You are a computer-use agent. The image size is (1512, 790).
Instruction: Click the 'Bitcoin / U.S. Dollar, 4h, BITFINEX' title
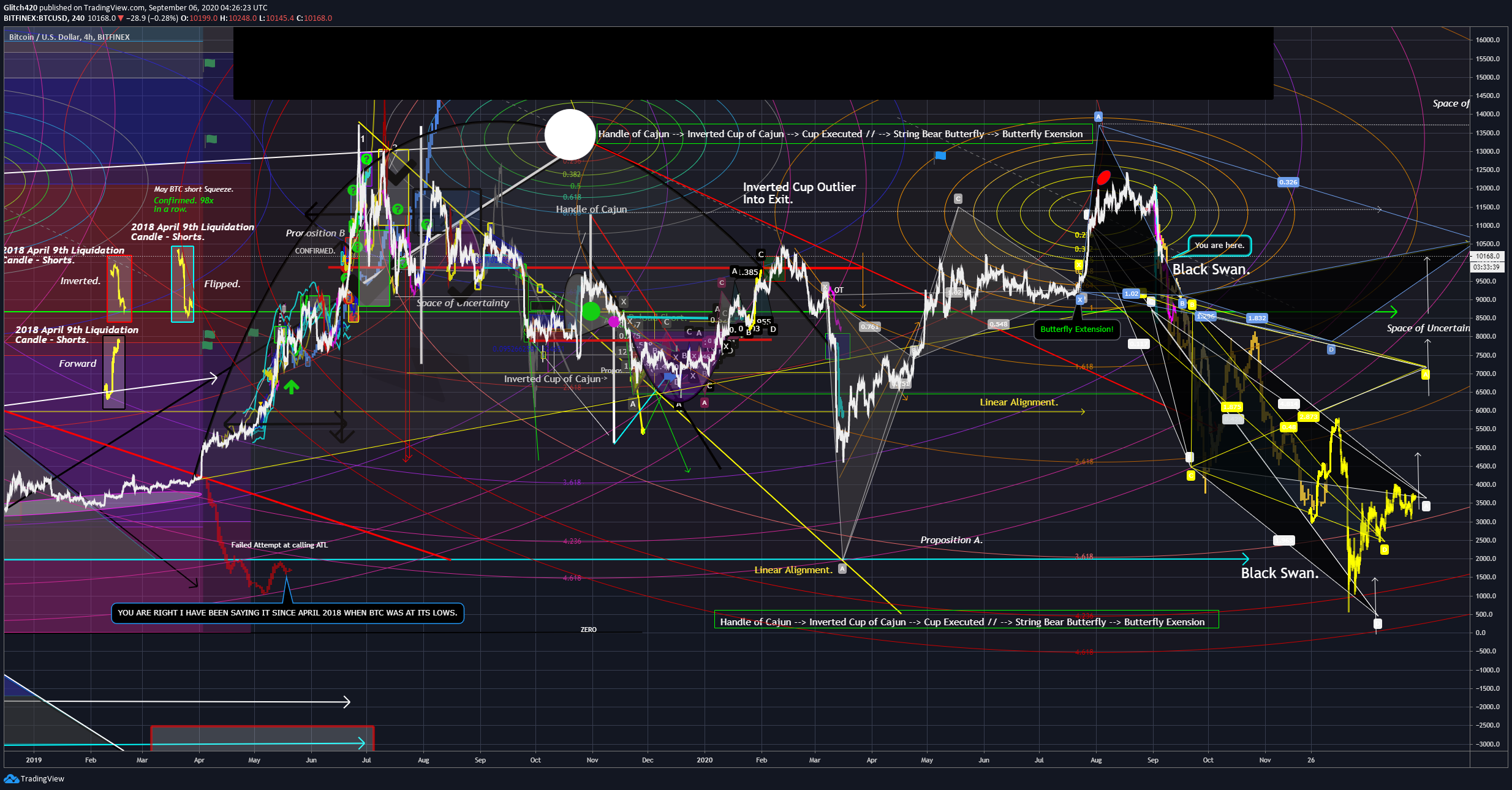point(69,37)
